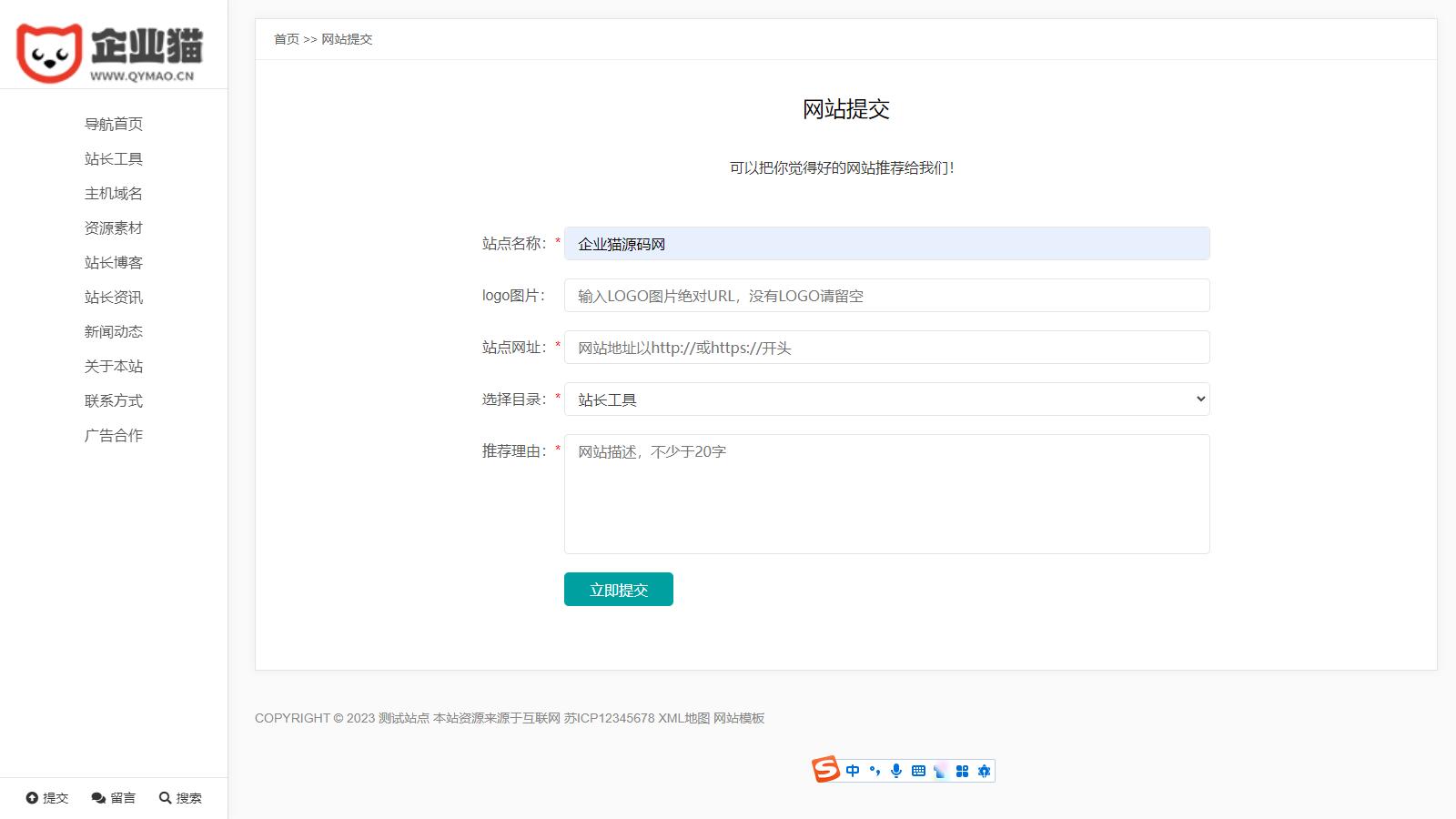The height and width of the screenshot is (819, 1456).
Task: Open the Sogou soft keyboard icon
Action: tap(918, 771)
